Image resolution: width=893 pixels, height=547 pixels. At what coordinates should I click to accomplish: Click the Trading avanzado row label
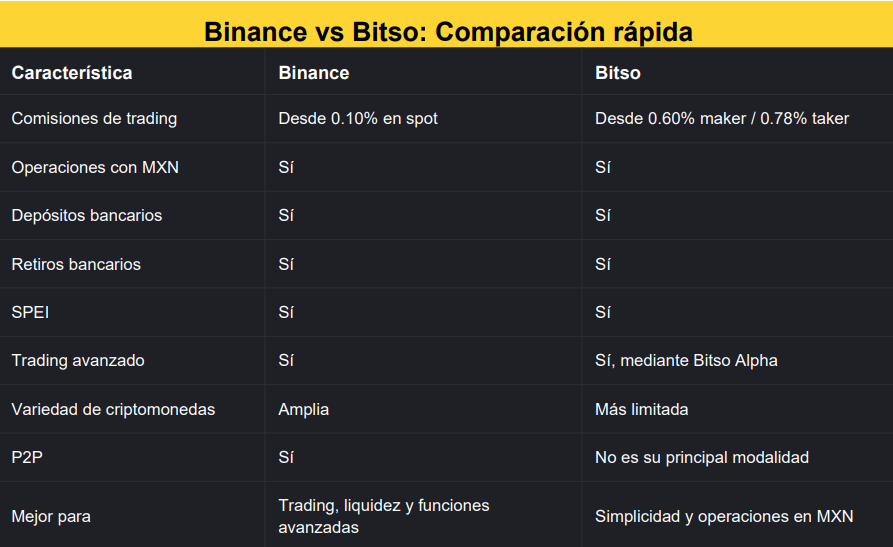click(78, 361)
